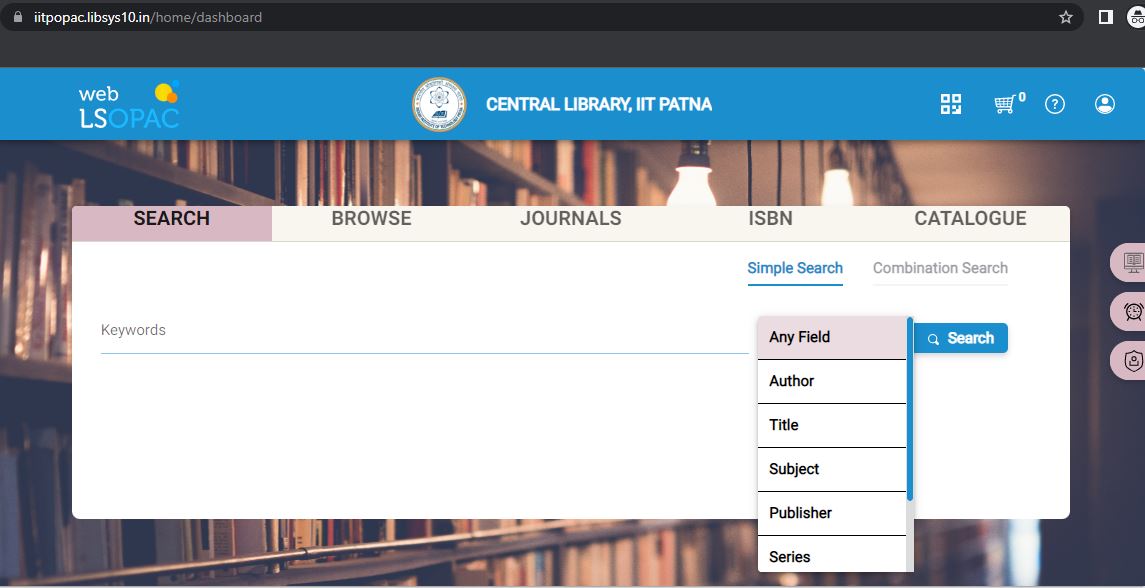This screenshot has width=1145, height=588.
Task: Switch to the SEARCH tab
Action: pyautogui.click(x=172, y=224)
